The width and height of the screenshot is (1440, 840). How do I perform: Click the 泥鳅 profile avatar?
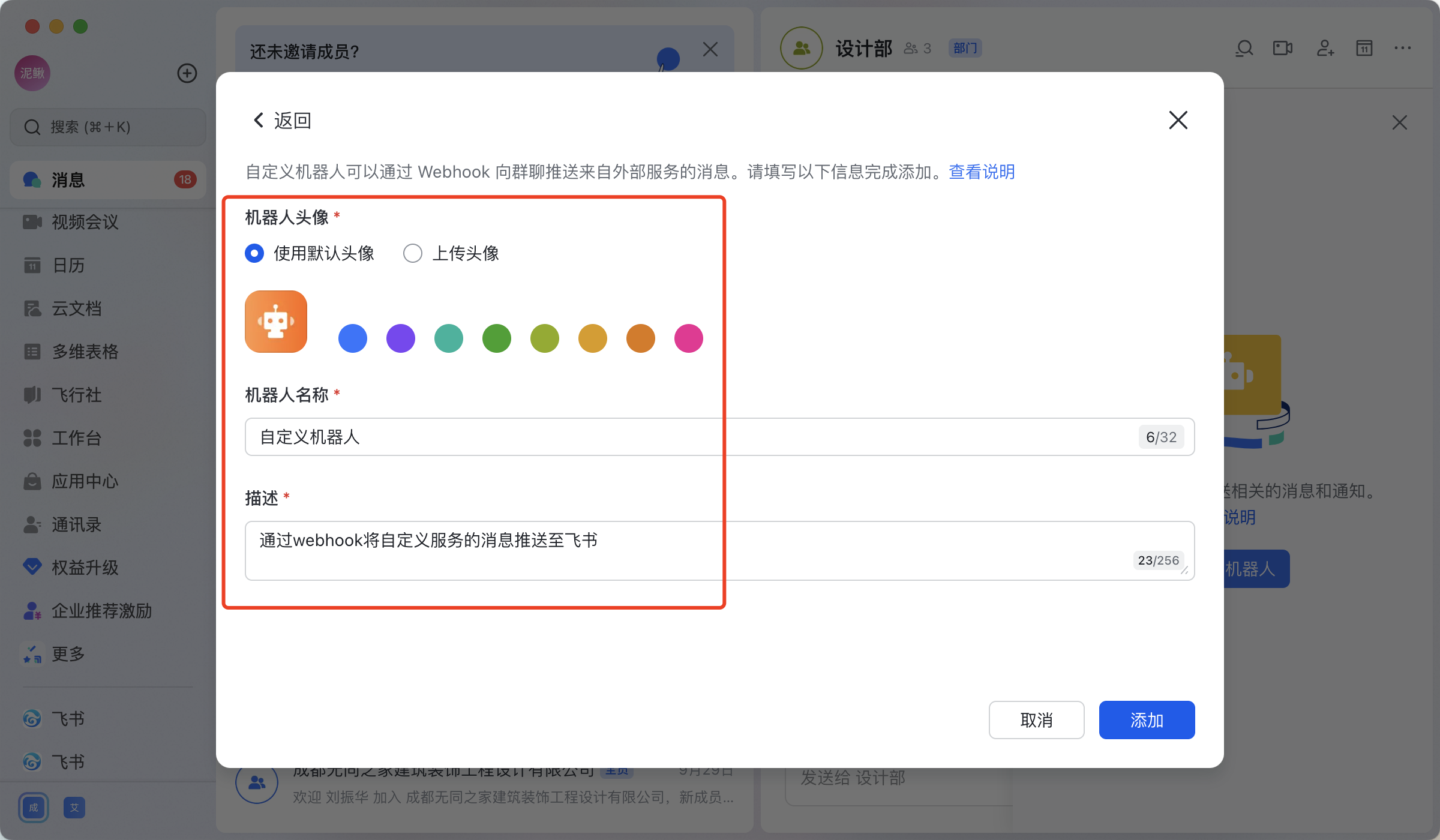[32, 73]
